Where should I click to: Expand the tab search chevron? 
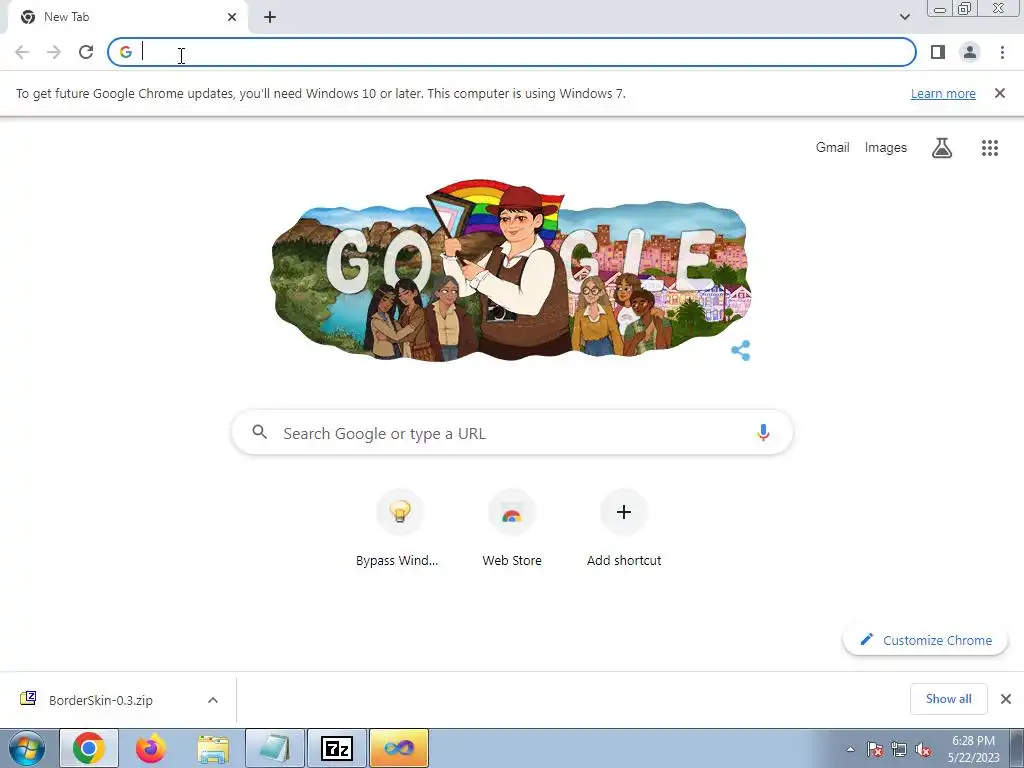904,17
